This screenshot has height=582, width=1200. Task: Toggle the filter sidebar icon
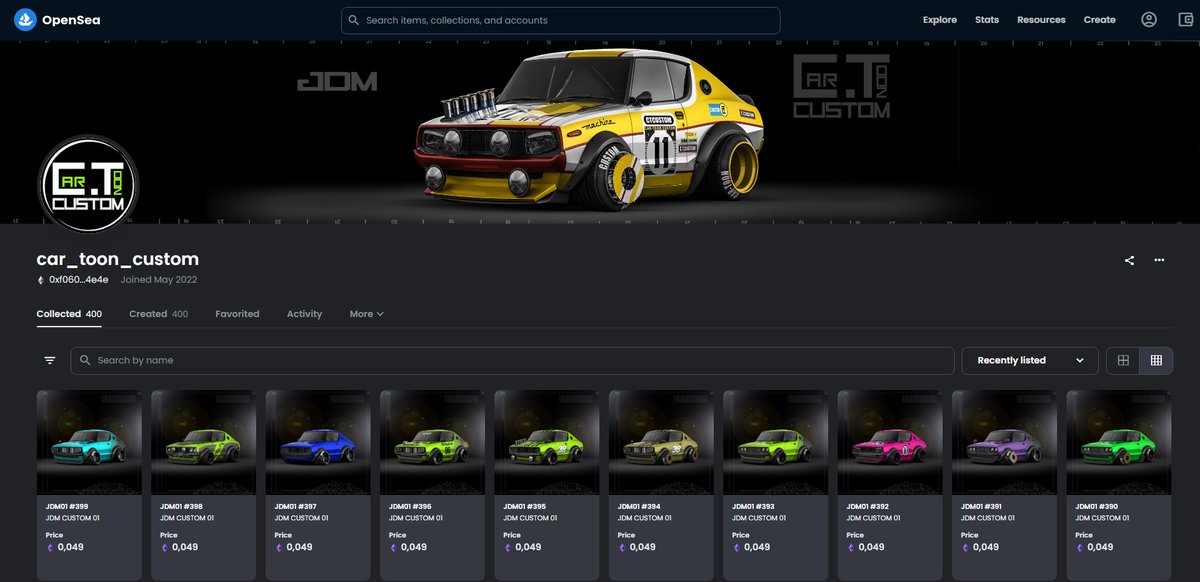point(50,360)
